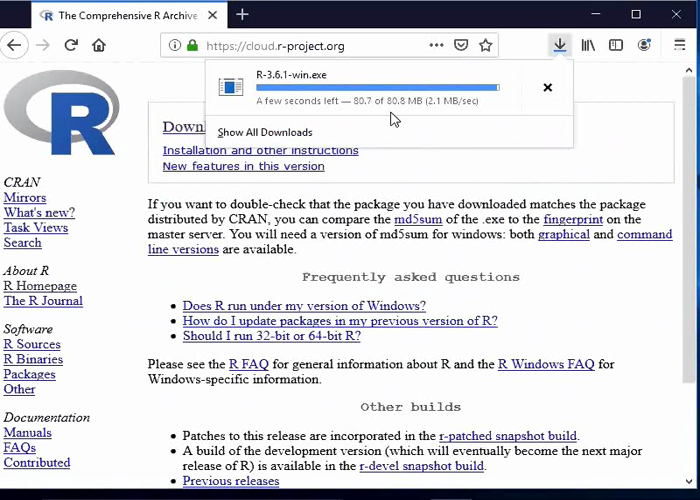Image resolution: width=700 pixels, height=500 pixels.
Task: Click the address bar URL field
Action: [x=310, y=46]
